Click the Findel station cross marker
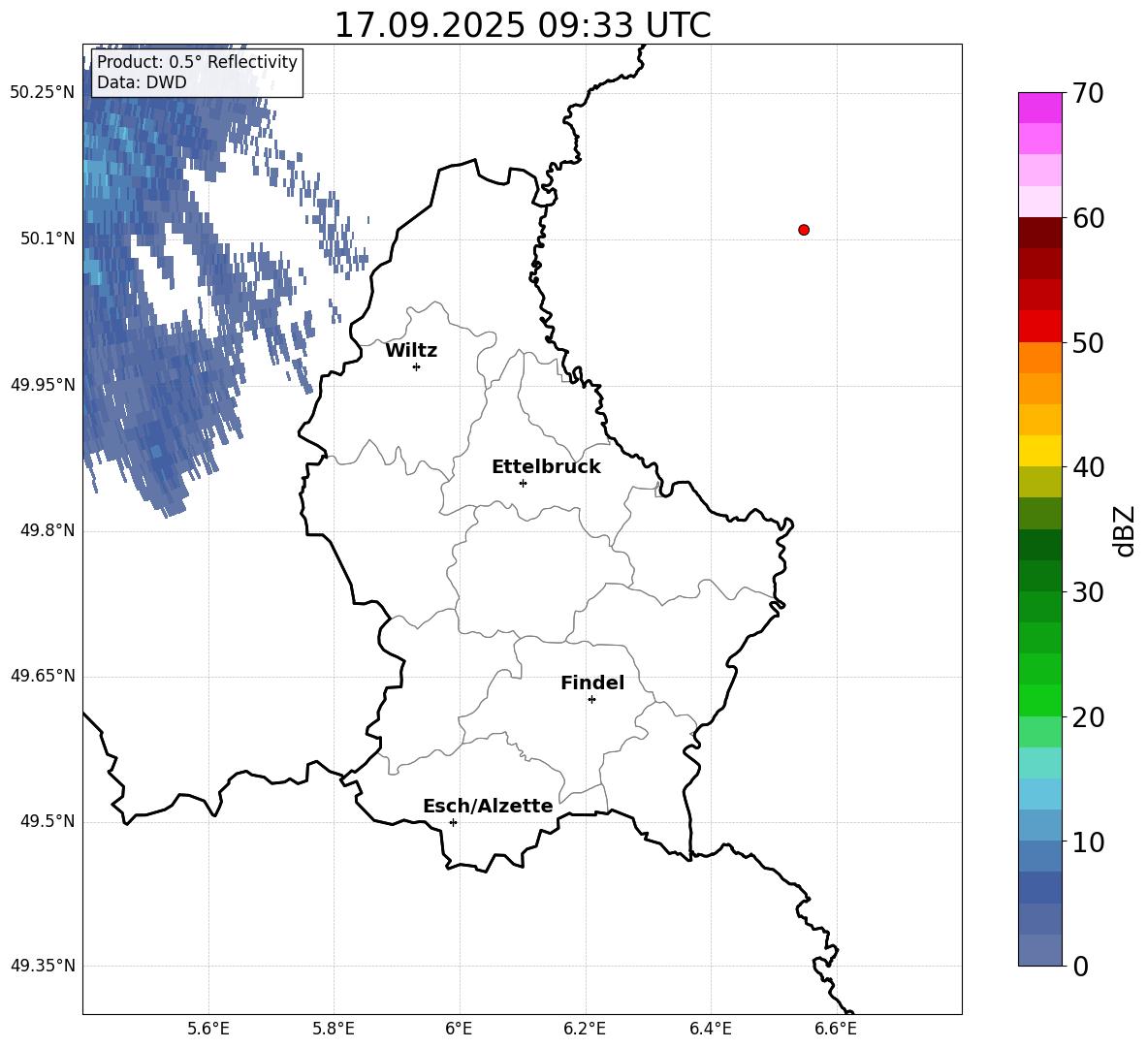Image resolution: width=1148 pixels, height=1048 pixels. pyautogui.click(x=591, y=700)
